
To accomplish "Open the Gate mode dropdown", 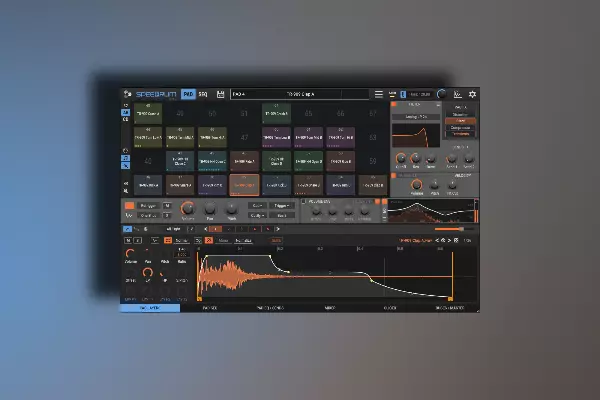I will point(257,206).
